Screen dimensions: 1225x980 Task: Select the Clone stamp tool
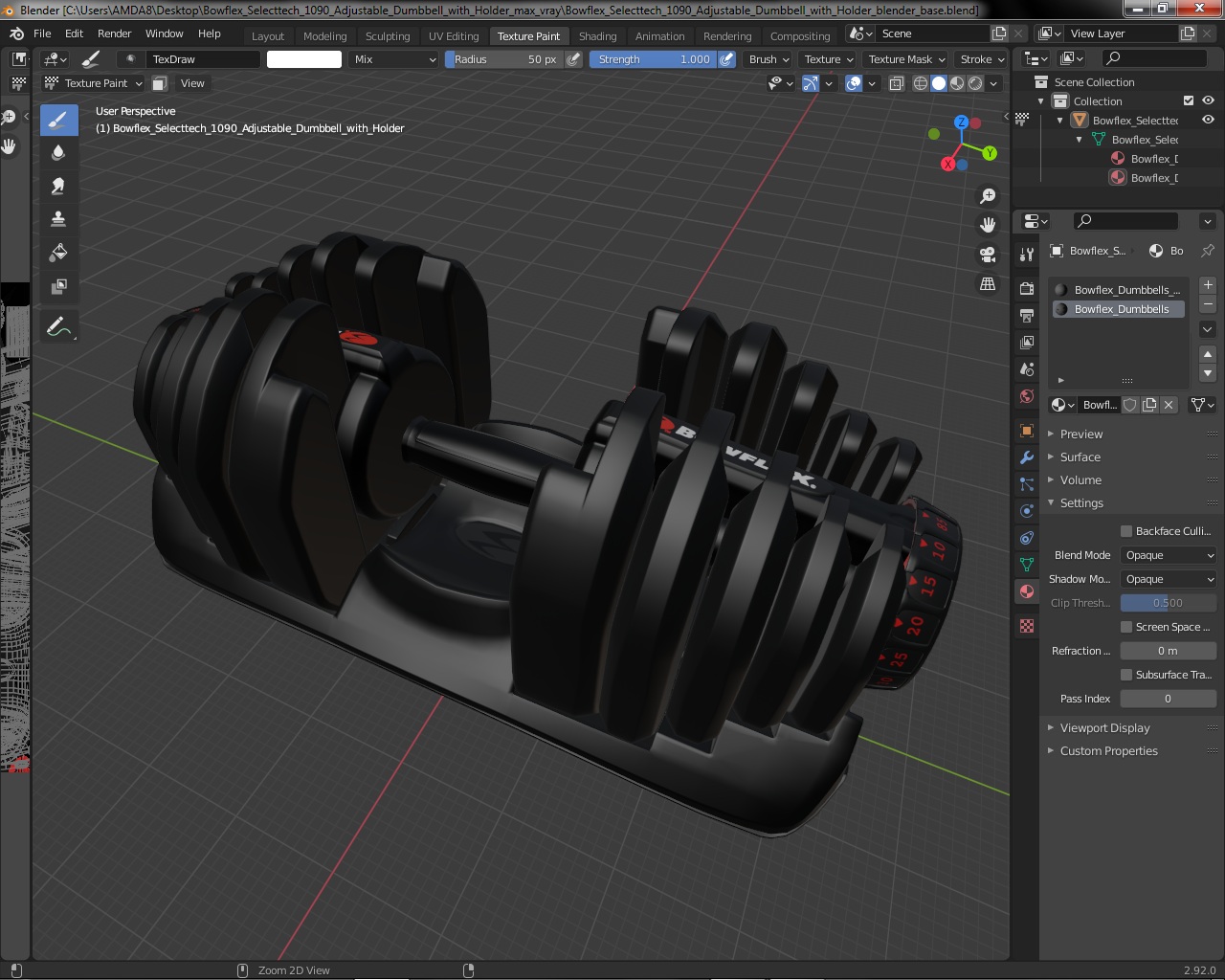click(58, 219)
